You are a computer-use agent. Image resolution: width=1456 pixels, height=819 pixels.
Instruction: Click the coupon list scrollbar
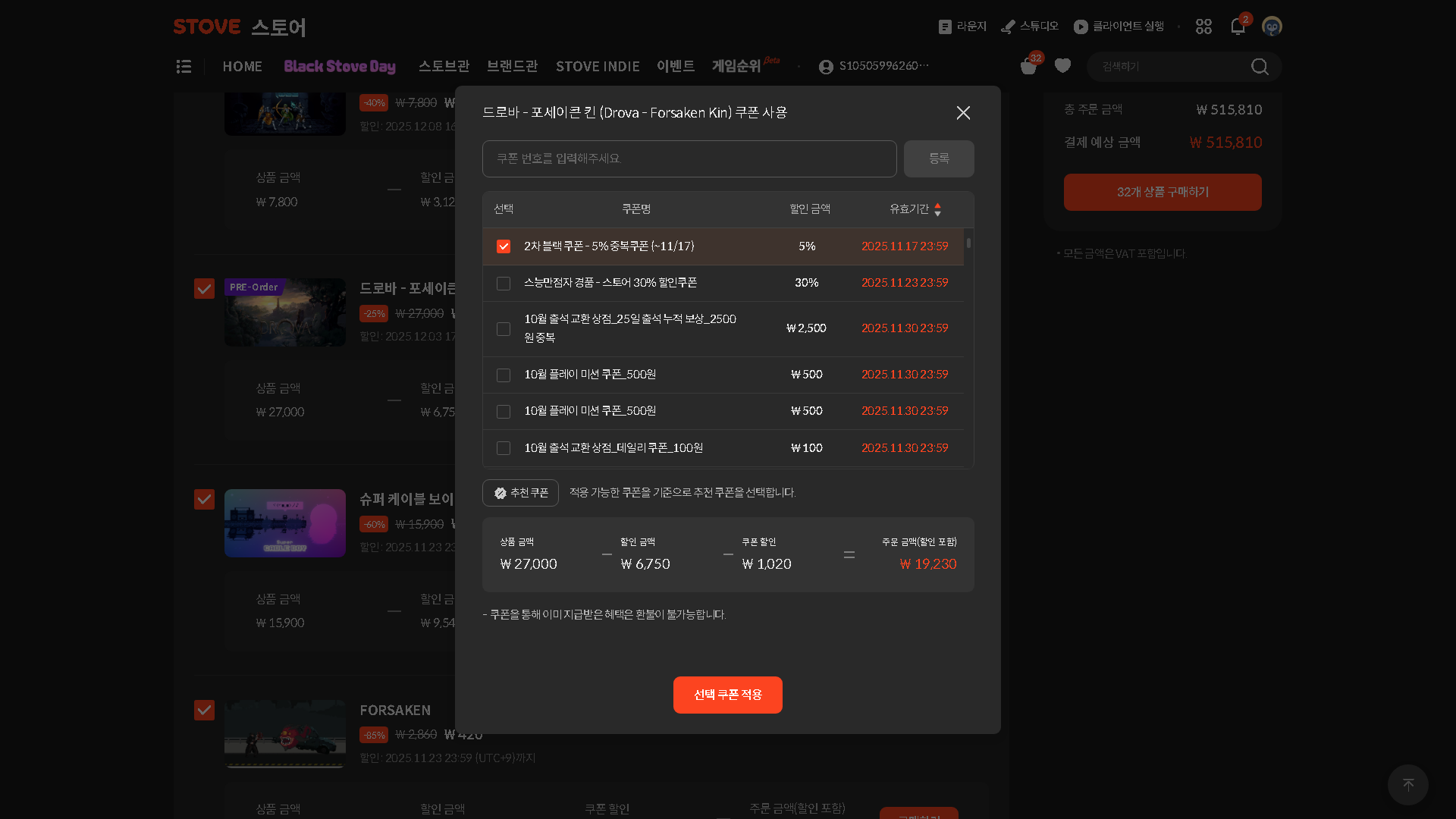click(x=968, y=243)
